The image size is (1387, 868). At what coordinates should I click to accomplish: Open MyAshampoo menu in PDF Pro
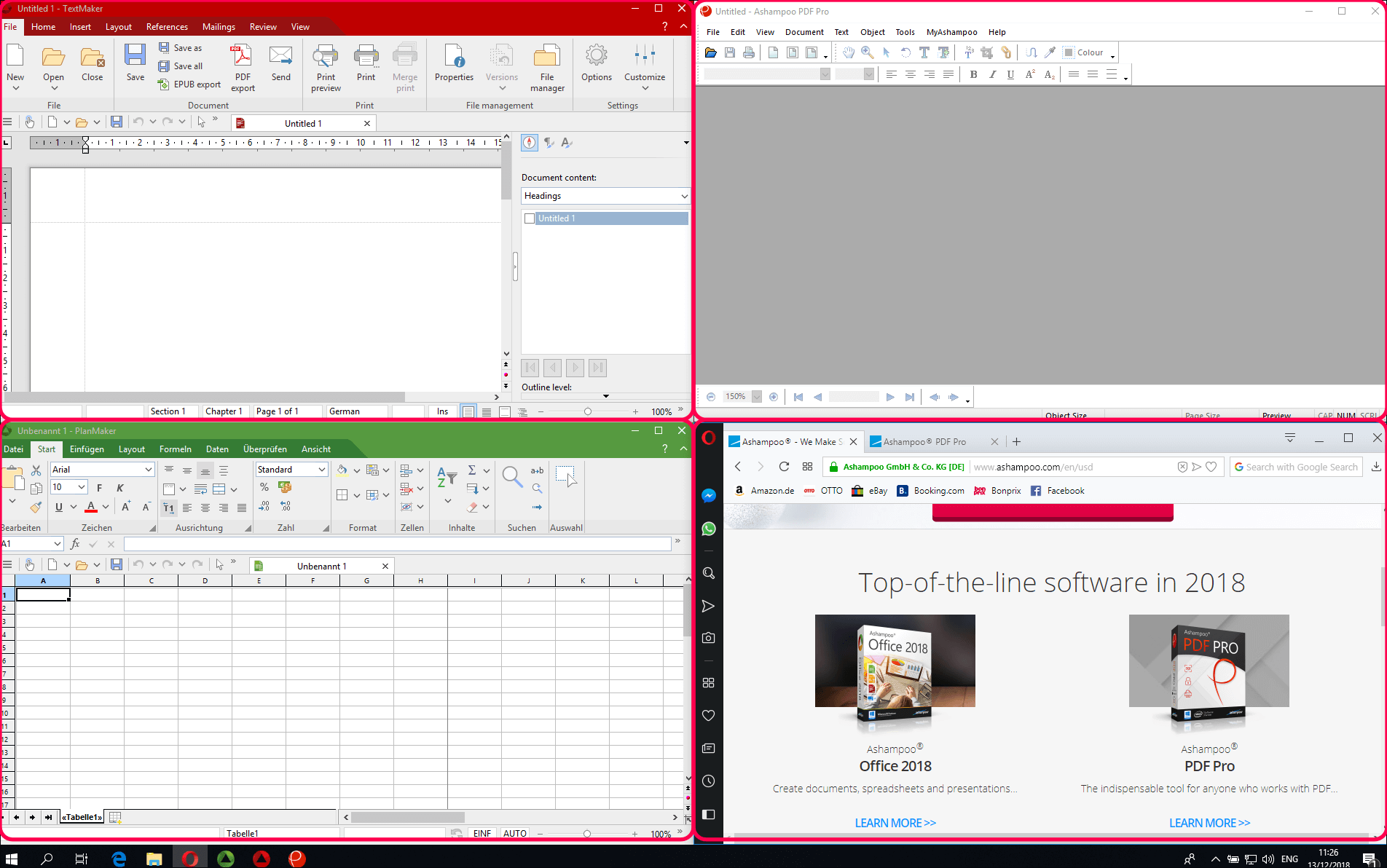(951, 32)
